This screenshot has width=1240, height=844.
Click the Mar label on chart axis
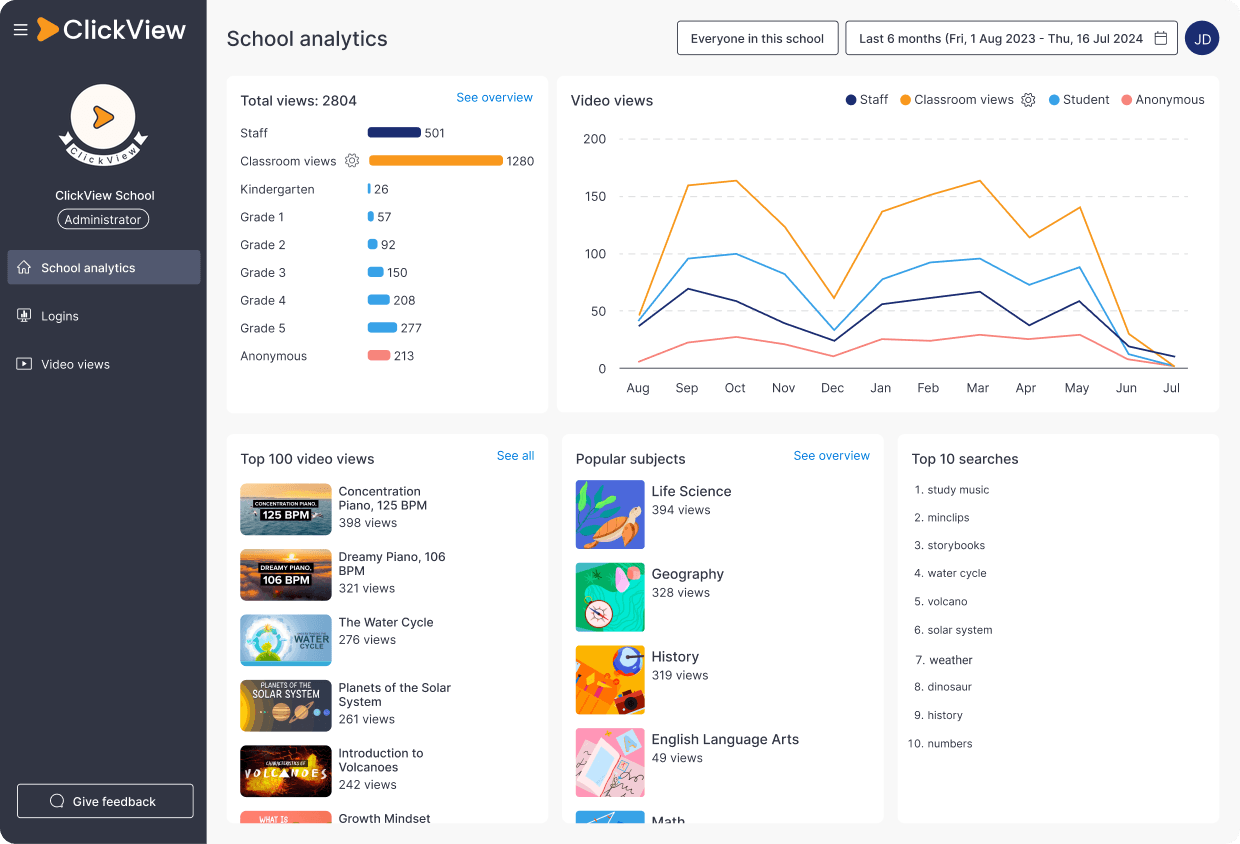tap(978, 388)
